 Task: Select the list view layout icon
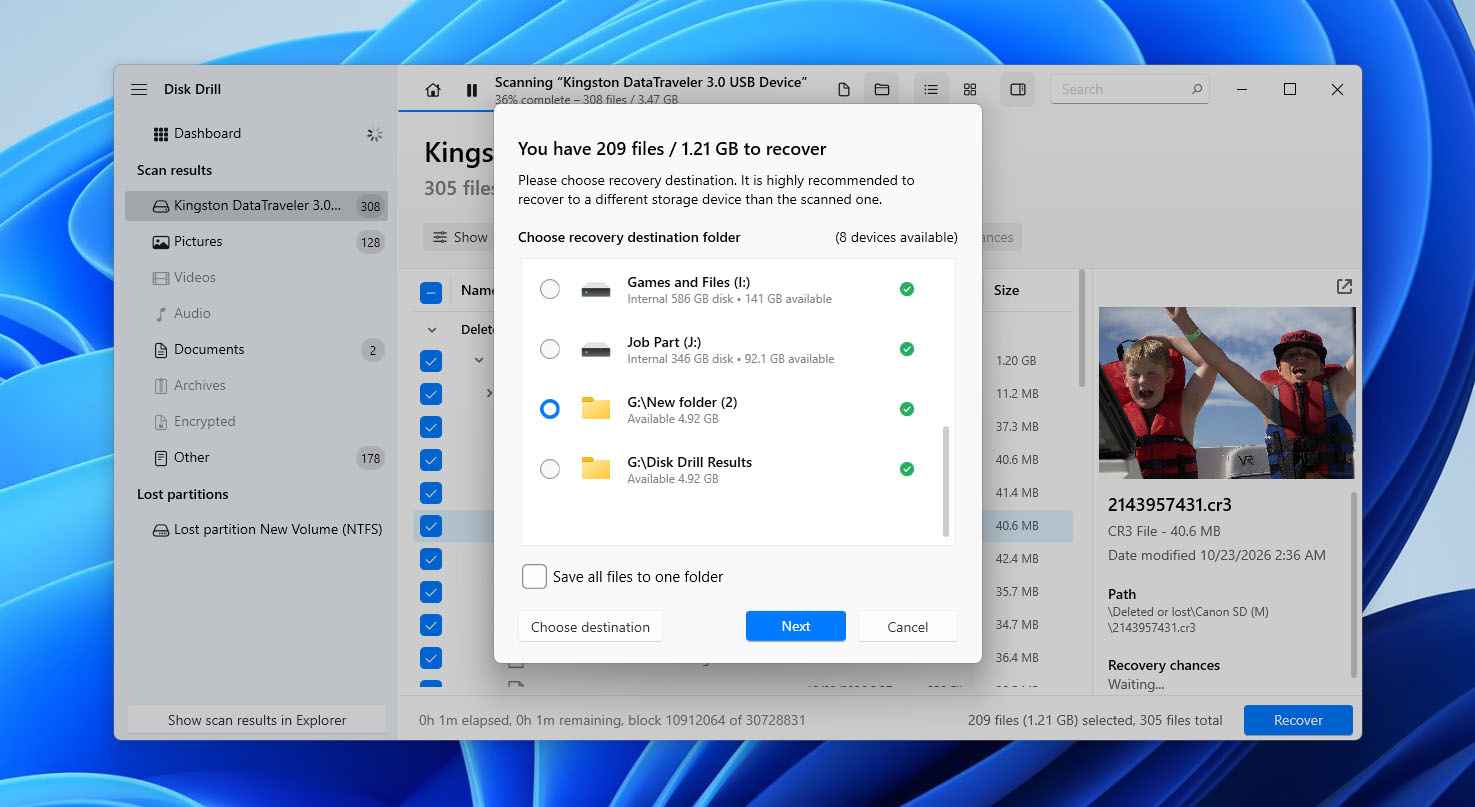tap(931, 90)
